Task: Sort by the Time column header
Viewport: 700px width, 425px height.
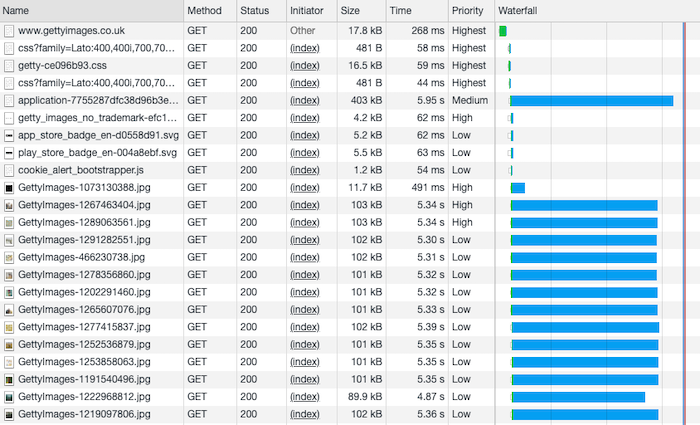Action: [400, 10]
